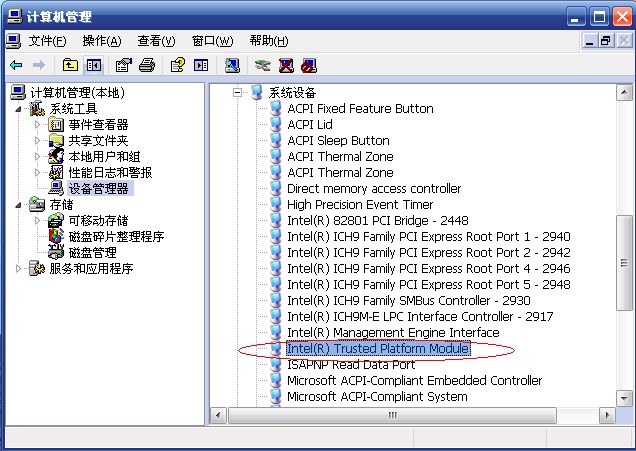Click the 可移动存储 icon
636x451 pixels.
pos(56,221)
